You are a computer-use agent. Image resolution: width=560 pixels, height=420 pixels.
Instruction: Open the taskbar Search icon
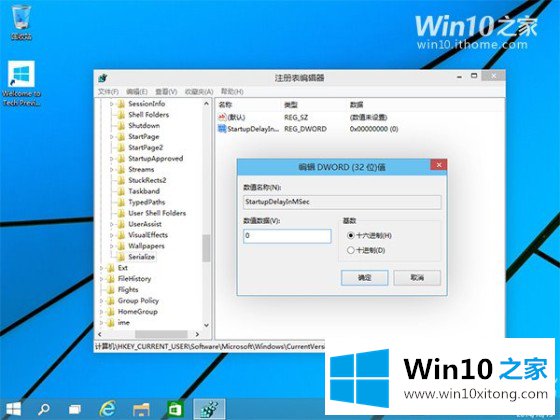[44, 409]
